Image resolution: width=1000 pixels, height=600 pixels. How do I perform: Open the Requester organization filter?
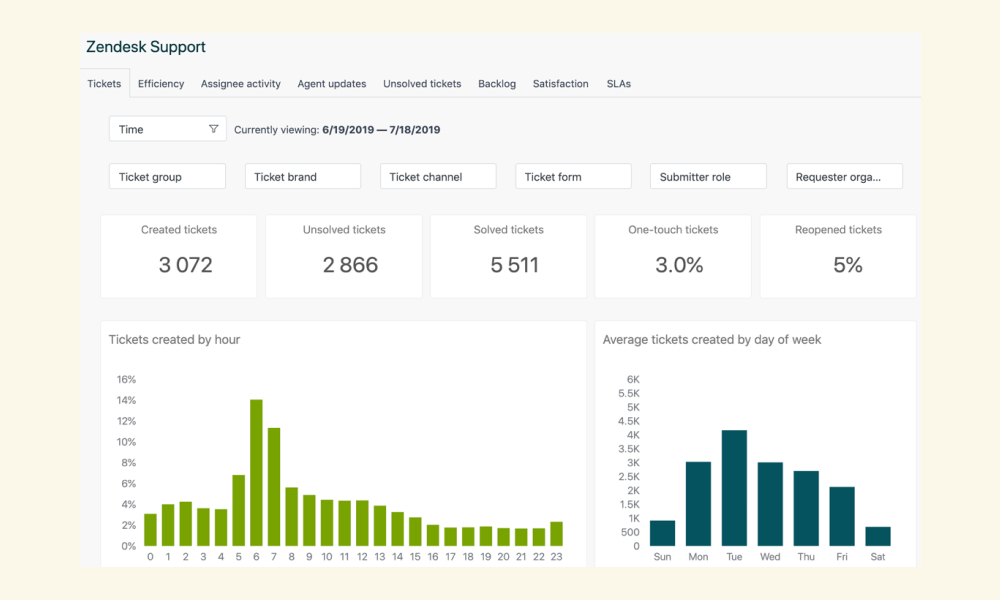point(844,177)
